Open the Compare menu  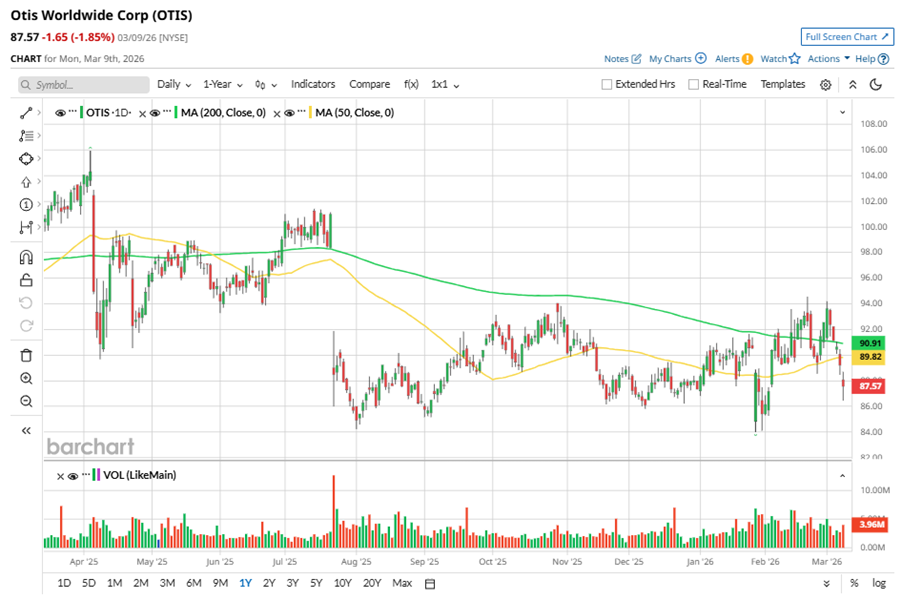click(x=369, y=84)
